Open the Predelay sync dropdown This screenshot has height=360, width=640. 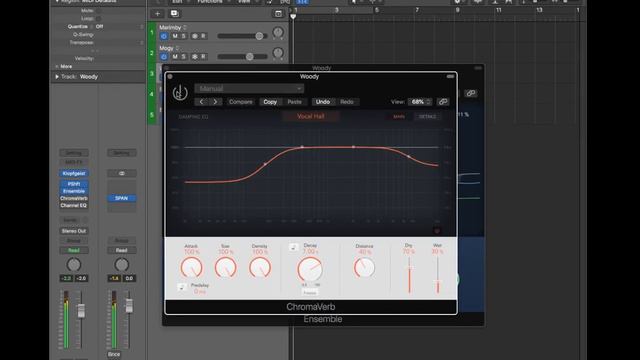point(182,287)
